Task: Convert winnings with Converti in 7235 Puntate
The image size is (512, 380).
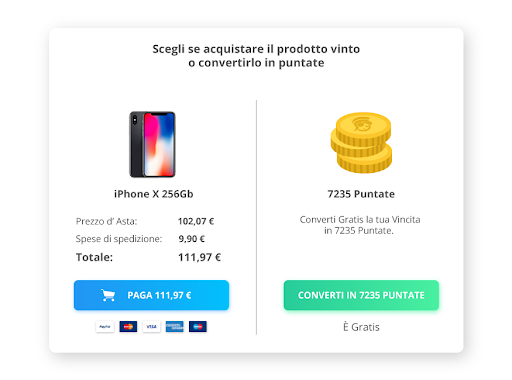Action: tap(361, 295)
